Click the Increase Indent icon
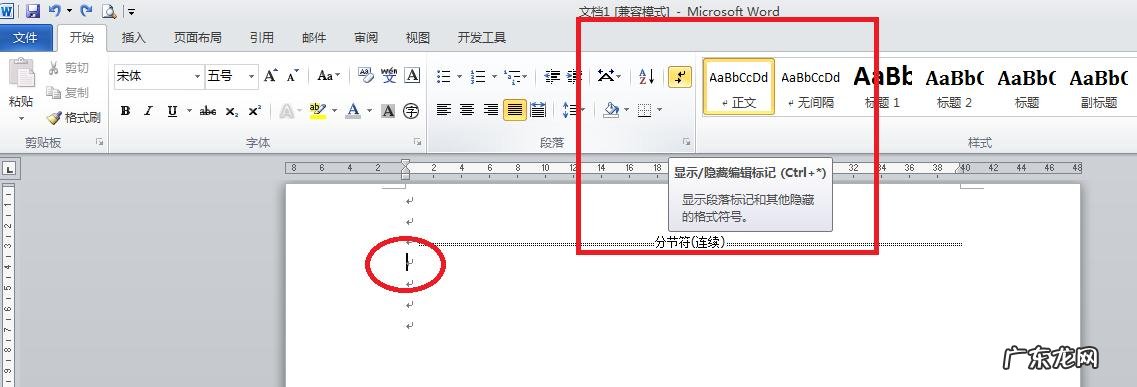The height and width of the screenshot is (387, 1137). click(x=573, y=75)
